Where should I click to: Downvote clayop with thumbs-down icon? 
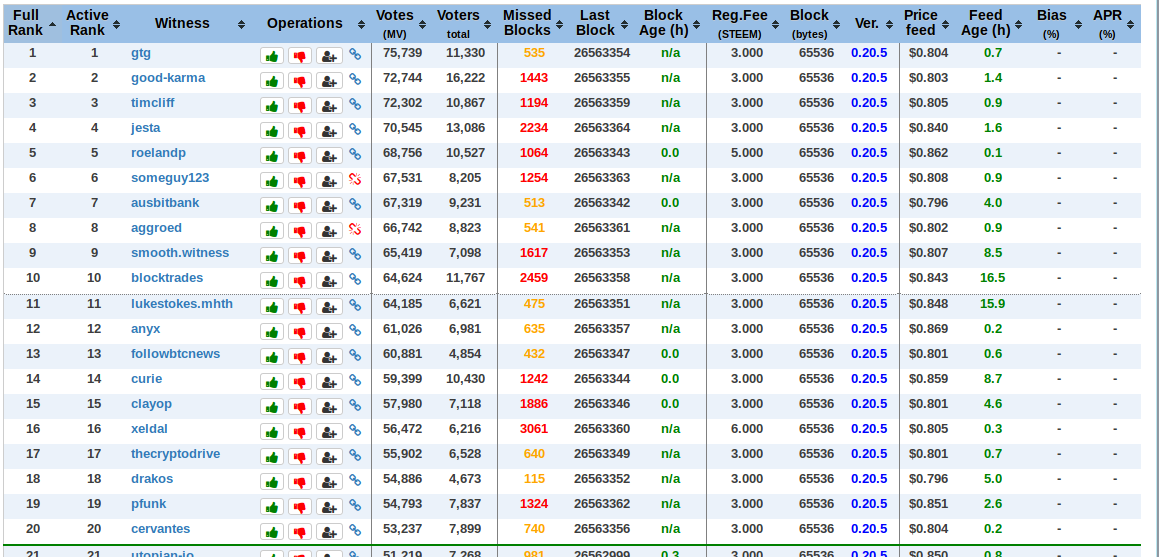click(x=300, y=407)
